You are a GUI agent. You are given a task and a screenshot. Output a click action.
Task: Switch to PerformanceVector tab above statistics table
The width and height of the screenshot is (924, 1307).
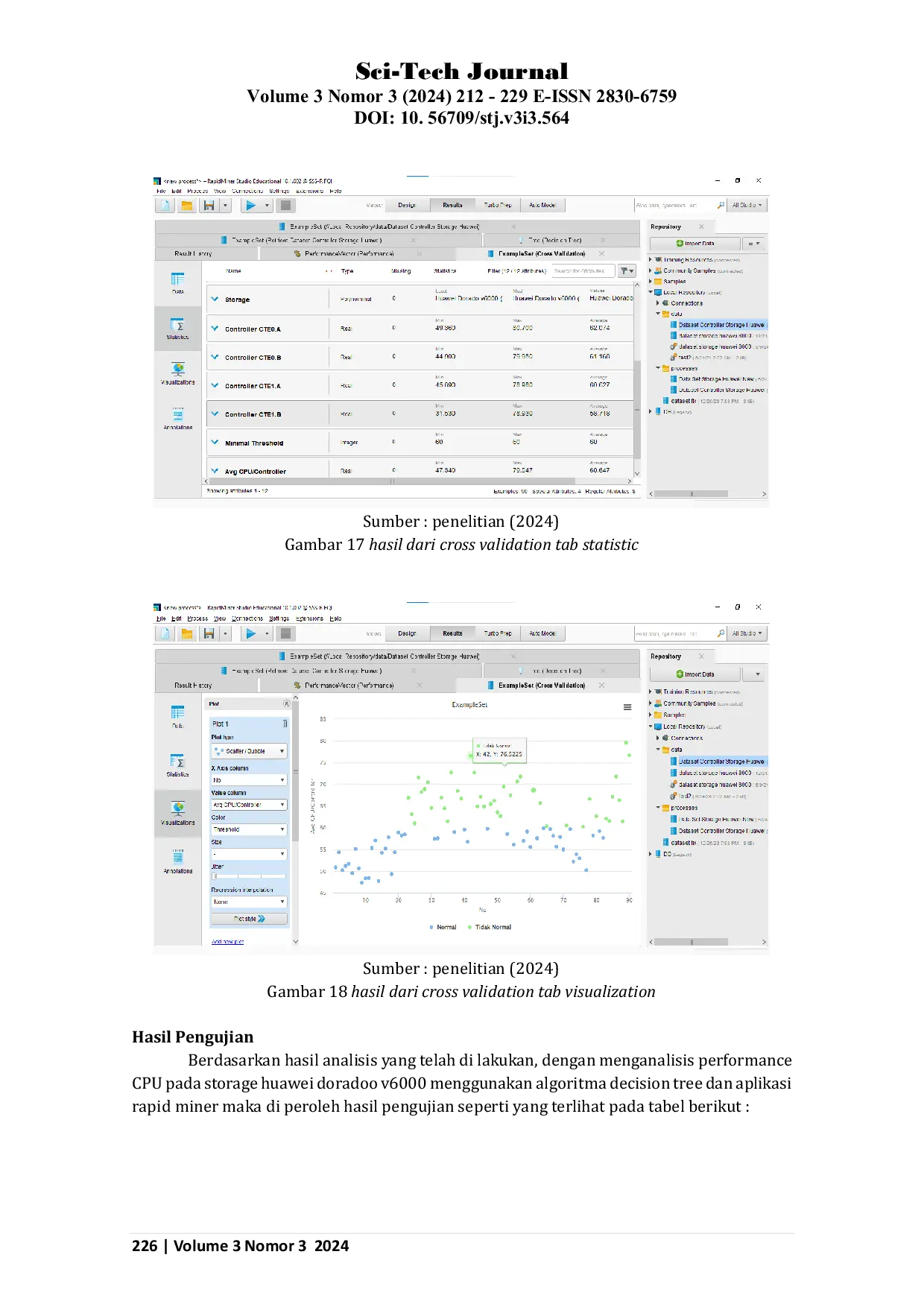349,254
